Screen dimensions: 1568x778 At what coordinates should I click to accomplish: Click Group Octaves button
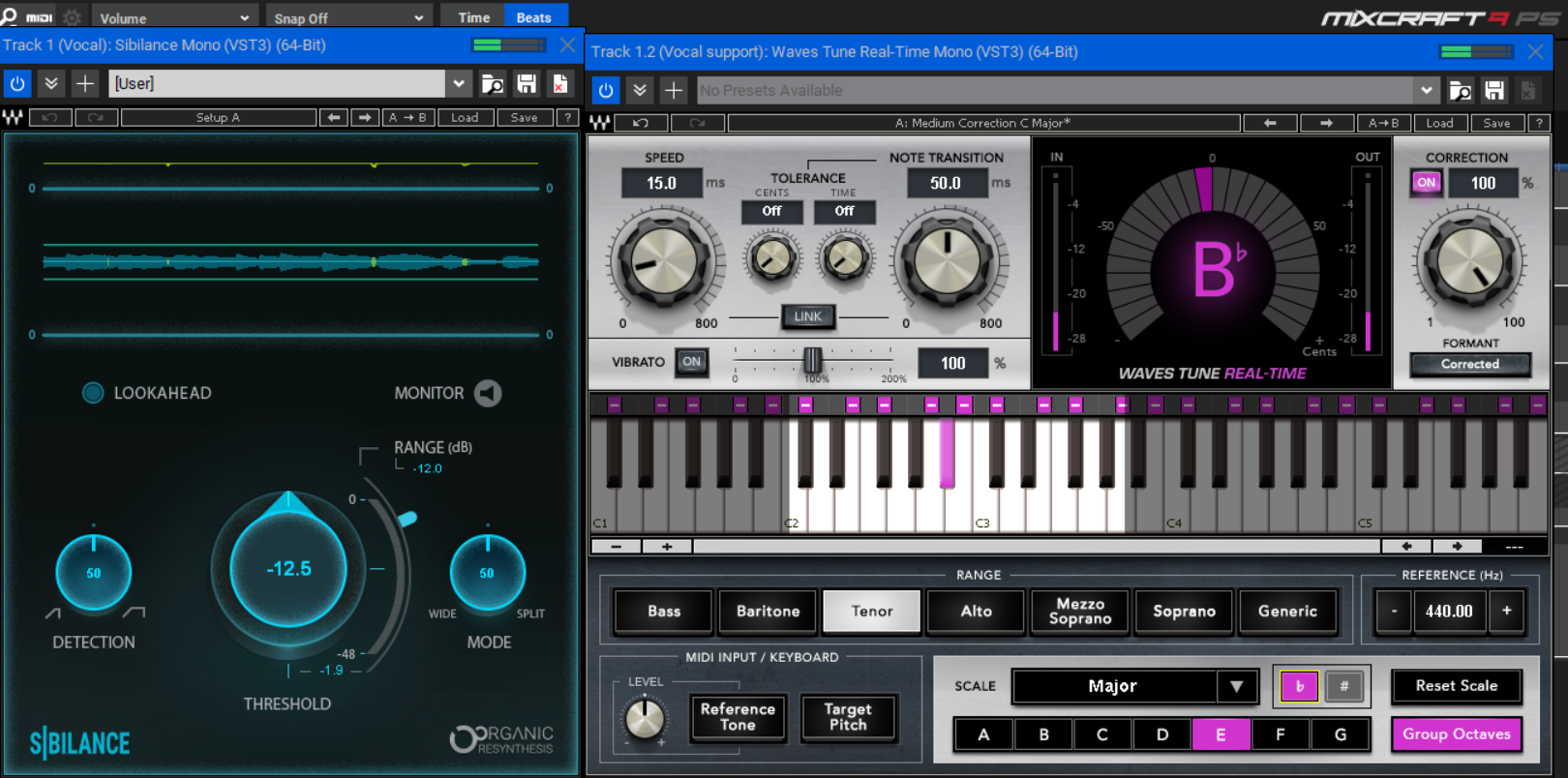[1457, 734]
